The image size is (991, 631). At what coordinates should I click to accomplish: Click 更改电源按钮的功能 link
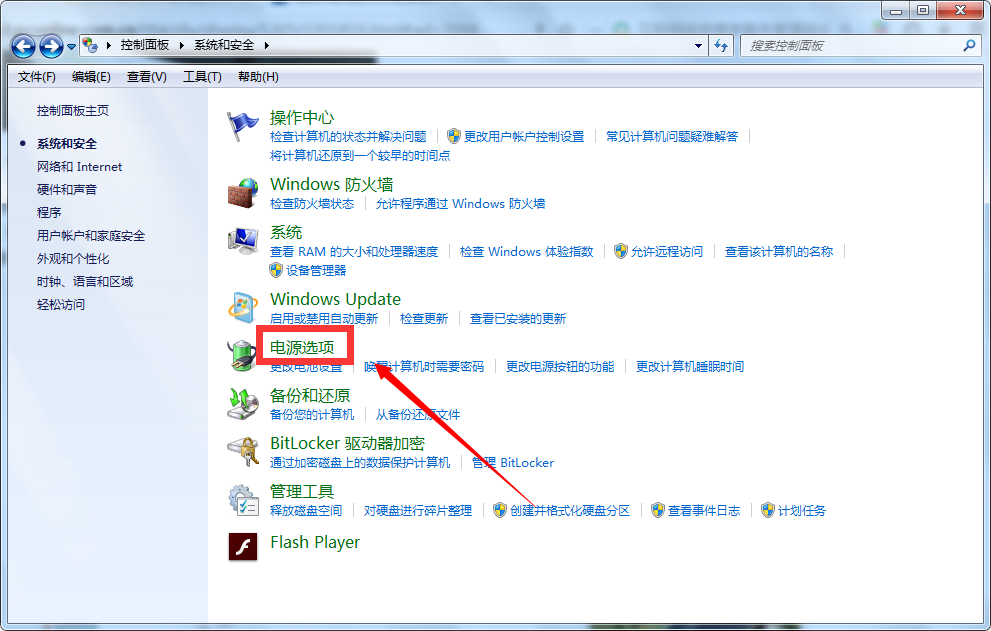pyautogui.click(x=560, y=367)
